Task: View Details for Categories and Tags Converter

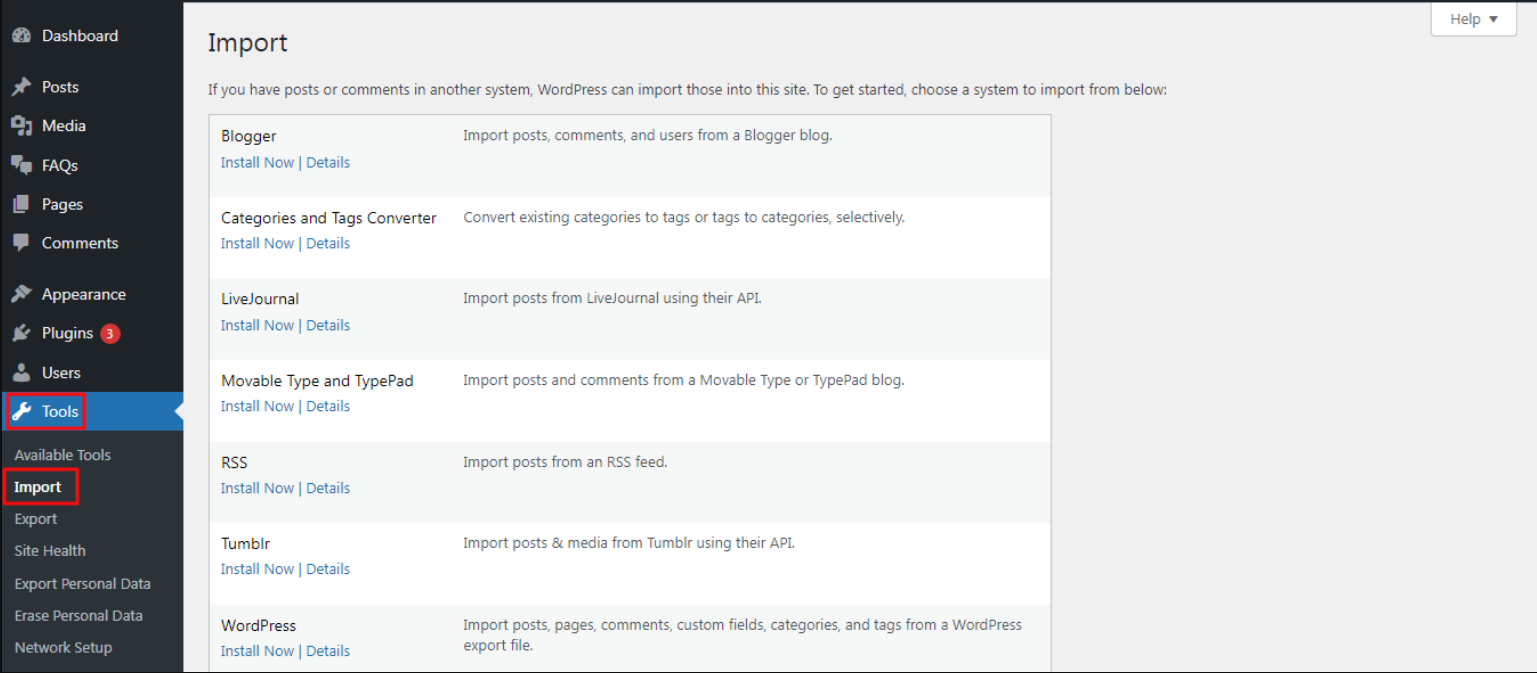Action: tap(328, 243)
